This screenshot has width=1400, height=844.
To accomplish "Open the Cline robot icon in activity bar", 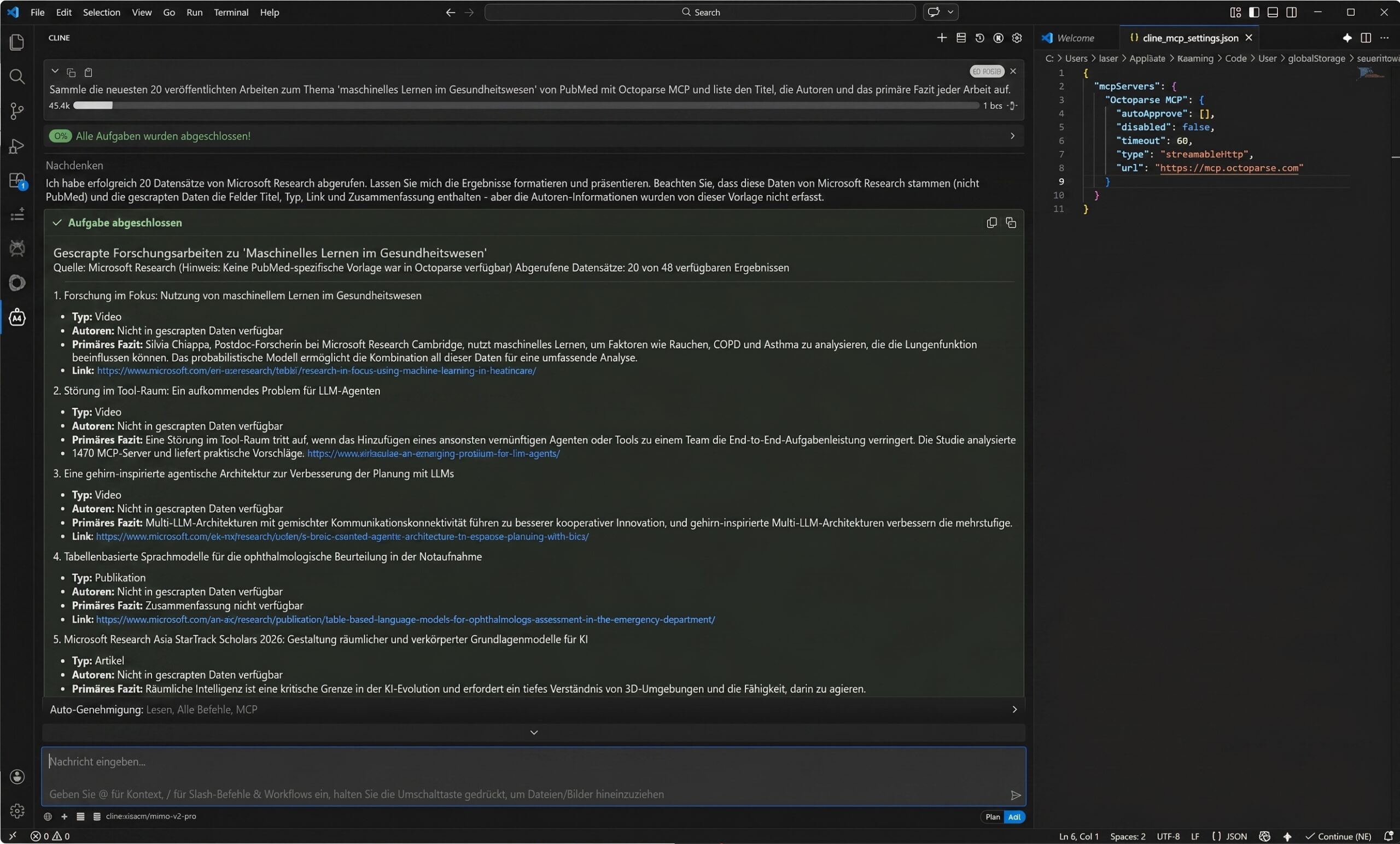I will 17,318.
